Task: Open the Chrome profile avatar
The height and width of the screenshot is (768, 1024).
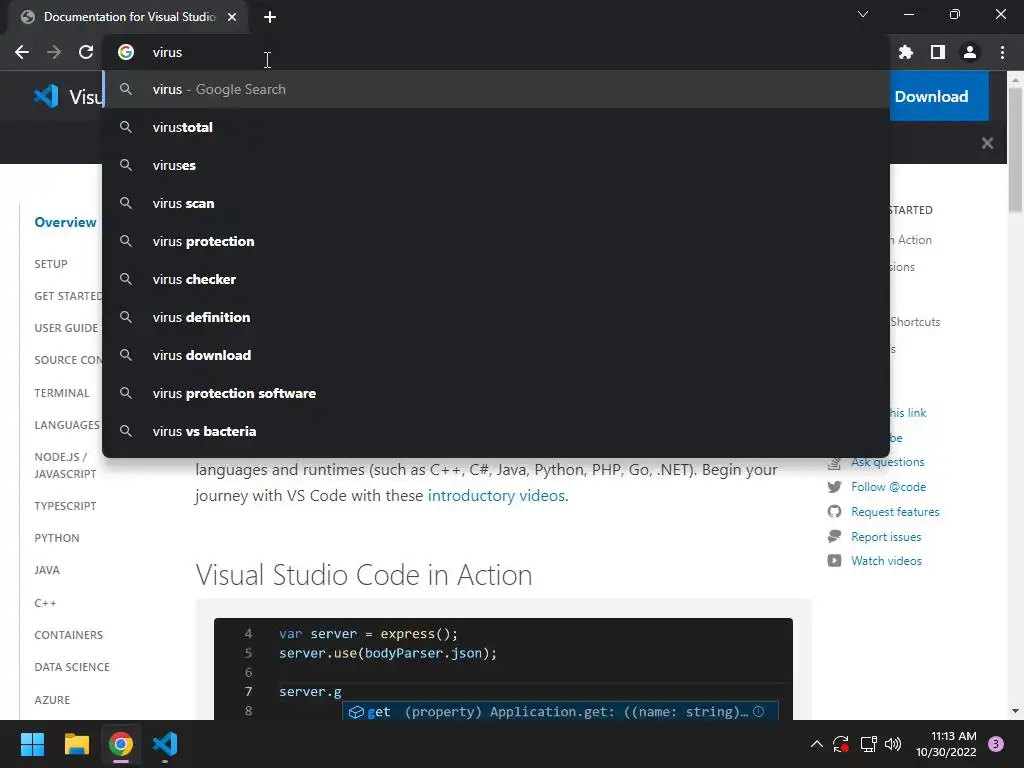Action: coord(970,52)
